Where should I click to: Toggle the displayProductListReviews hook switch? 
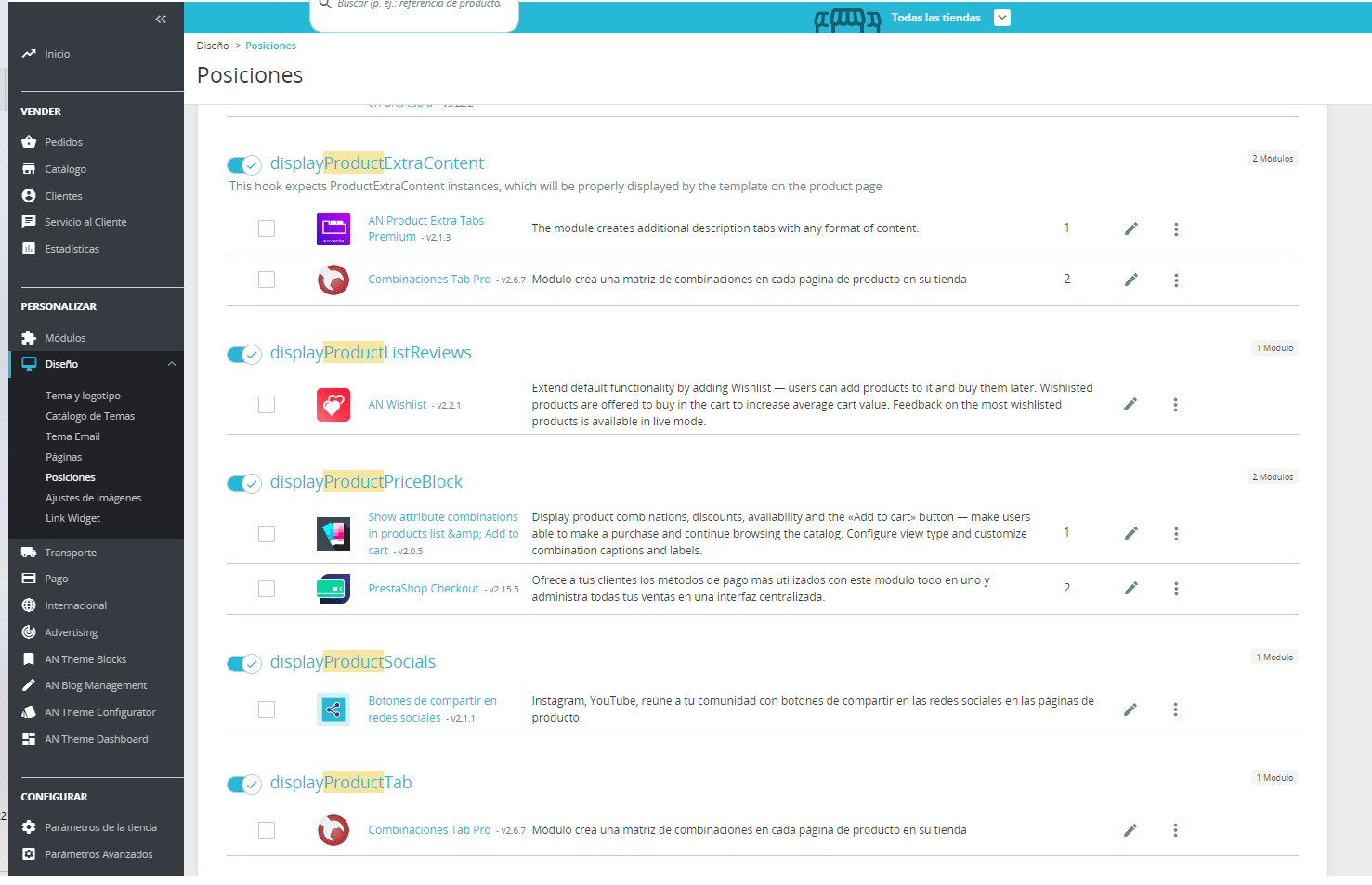tap(244, 355)
